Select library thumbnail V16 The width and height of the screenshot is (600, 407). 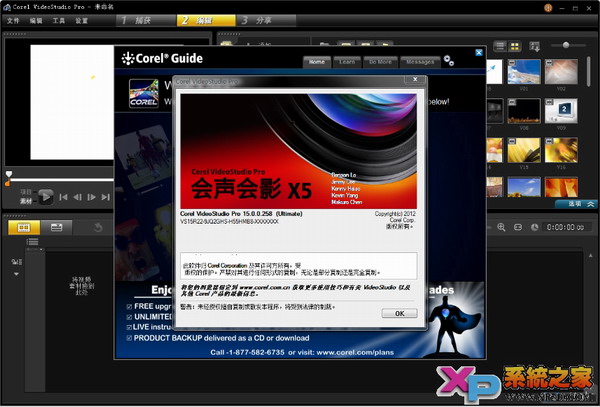click(x=561, y=150)
